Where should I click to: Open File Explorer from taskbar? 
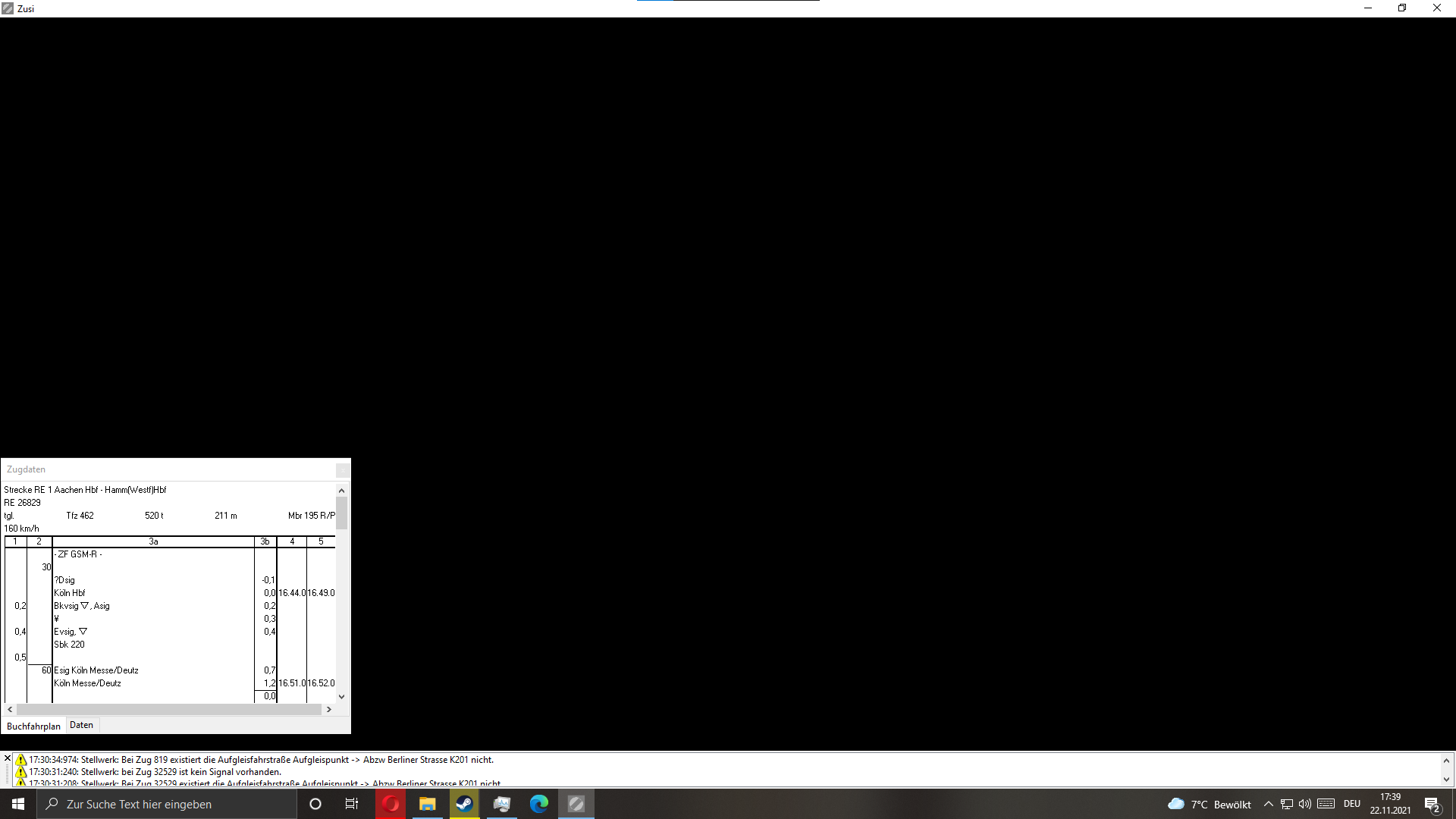428,804
